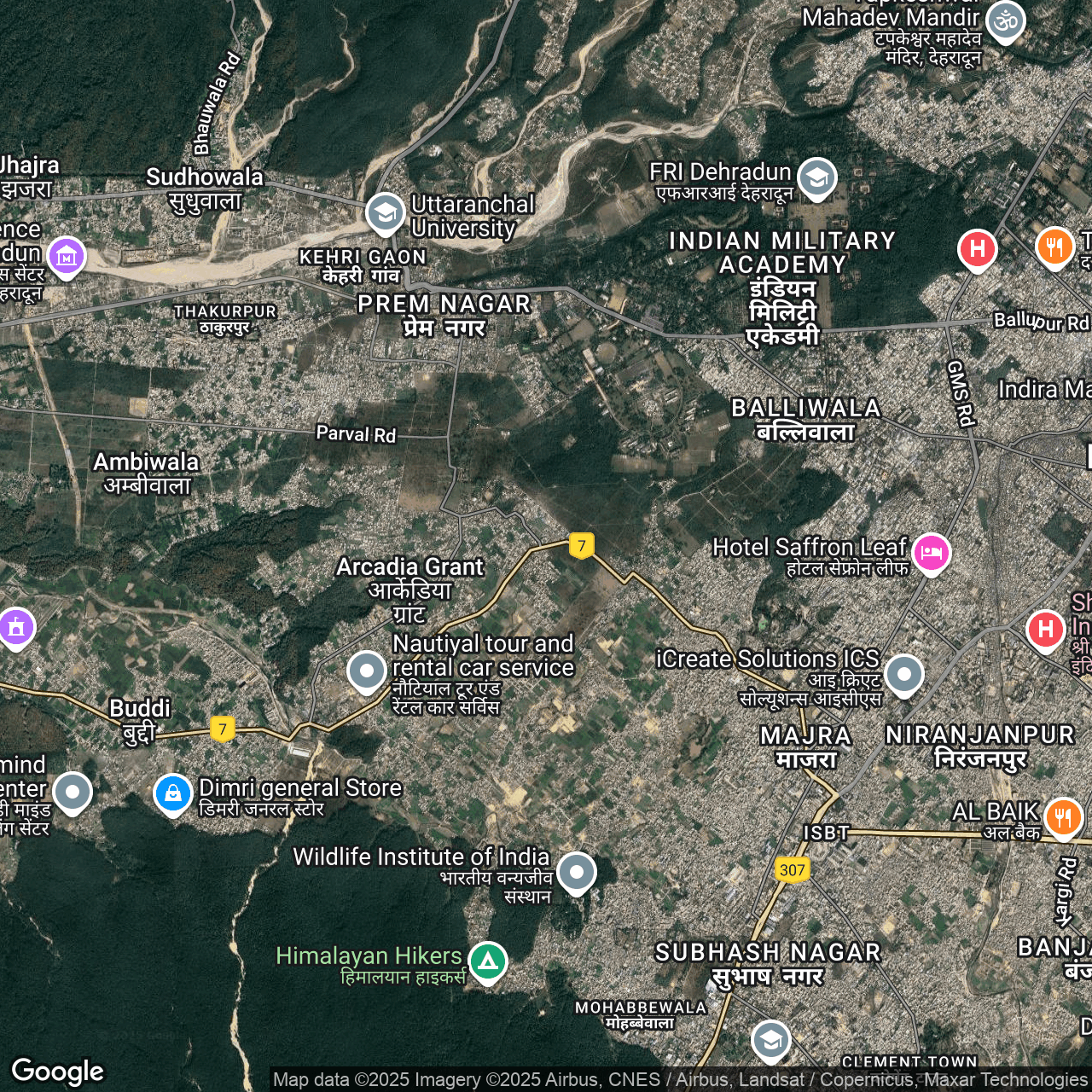Click the iCreate Solutions ICS pin

(x=904, y=674)
